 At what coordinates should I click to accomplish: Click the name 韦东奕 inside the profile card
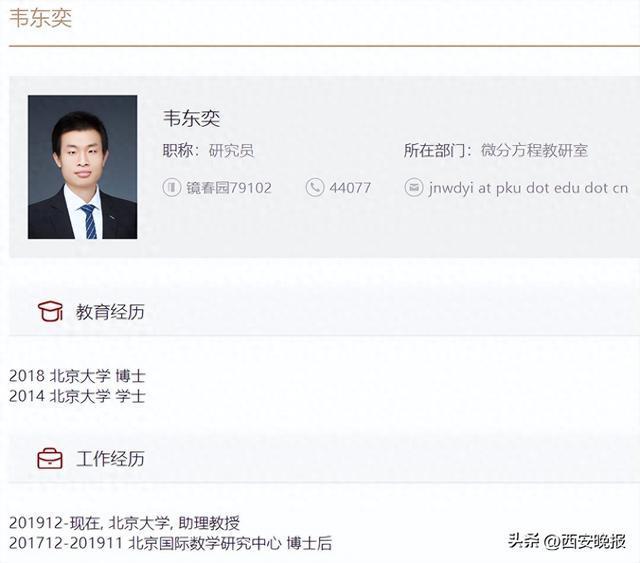point(191,118)
